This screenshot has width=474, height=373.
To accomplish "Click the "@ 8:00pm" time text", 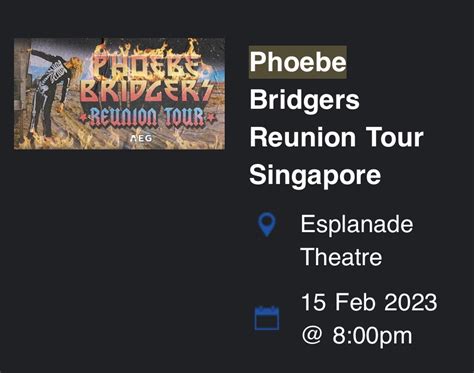I will click(x=357, y=335).
